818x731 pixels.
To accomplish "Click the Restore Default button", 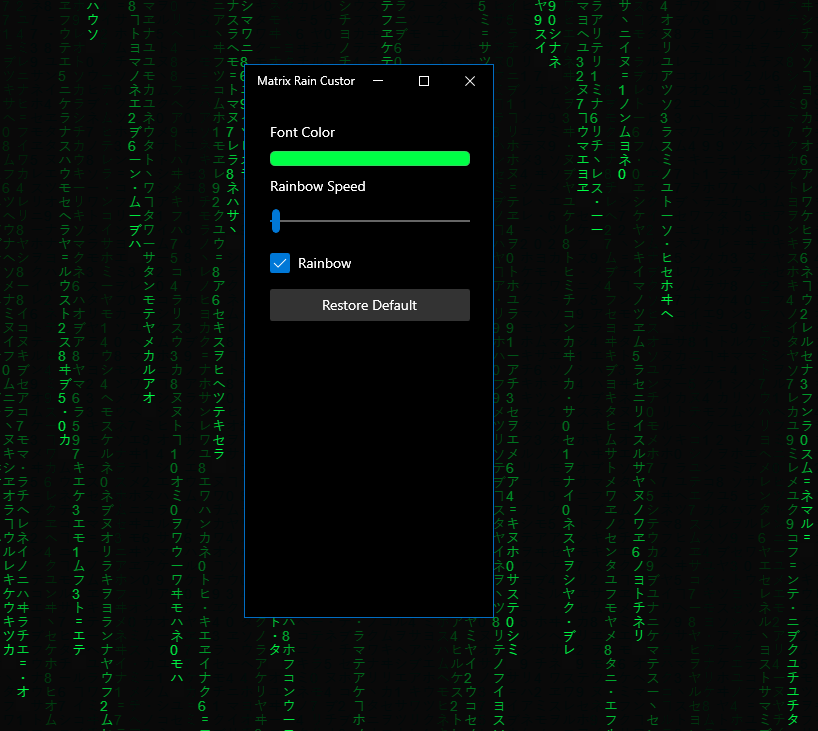I will (369, 305).
